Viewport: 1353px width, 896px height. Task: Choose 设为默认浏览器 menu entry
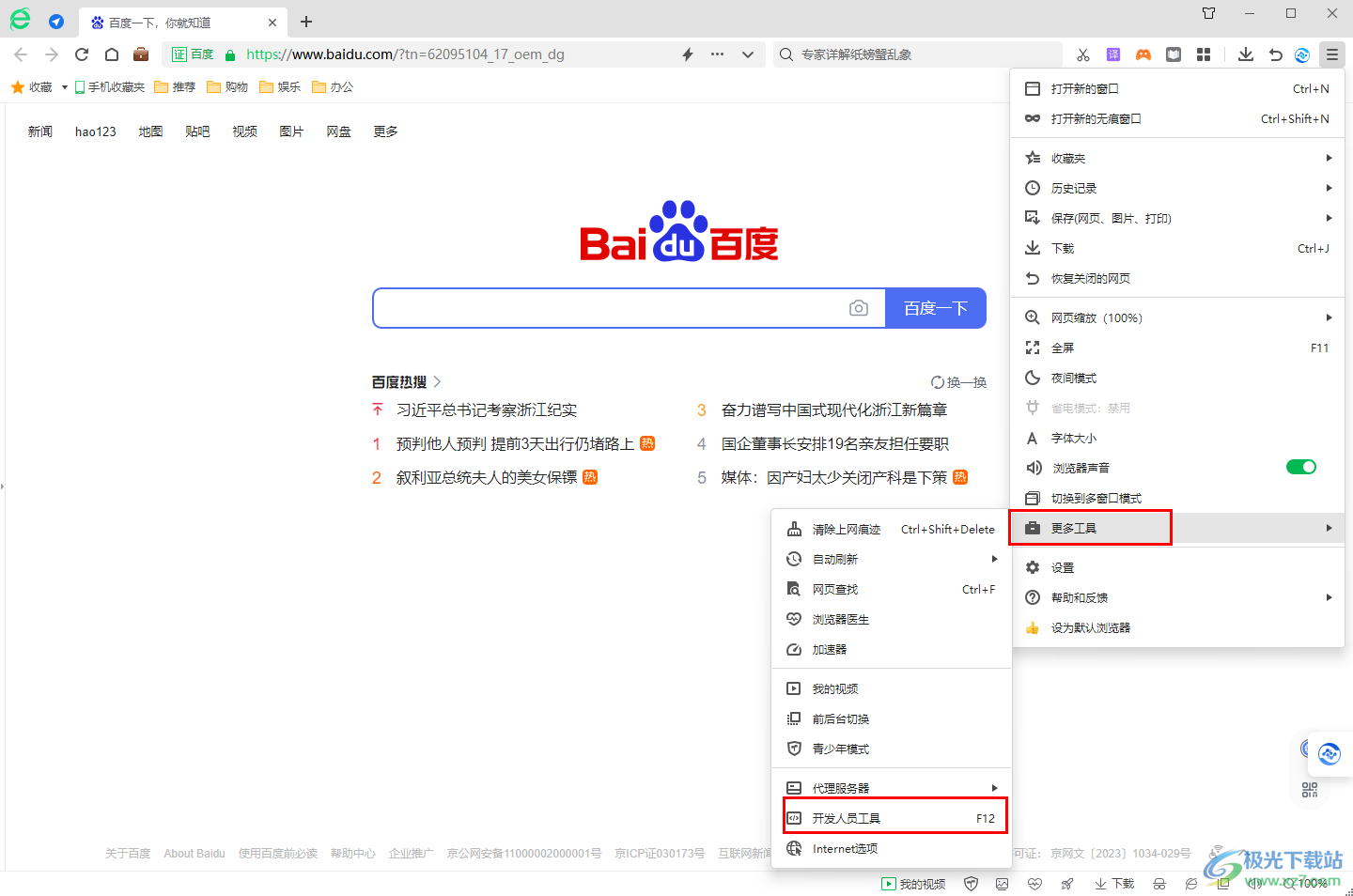(1178, 627)
